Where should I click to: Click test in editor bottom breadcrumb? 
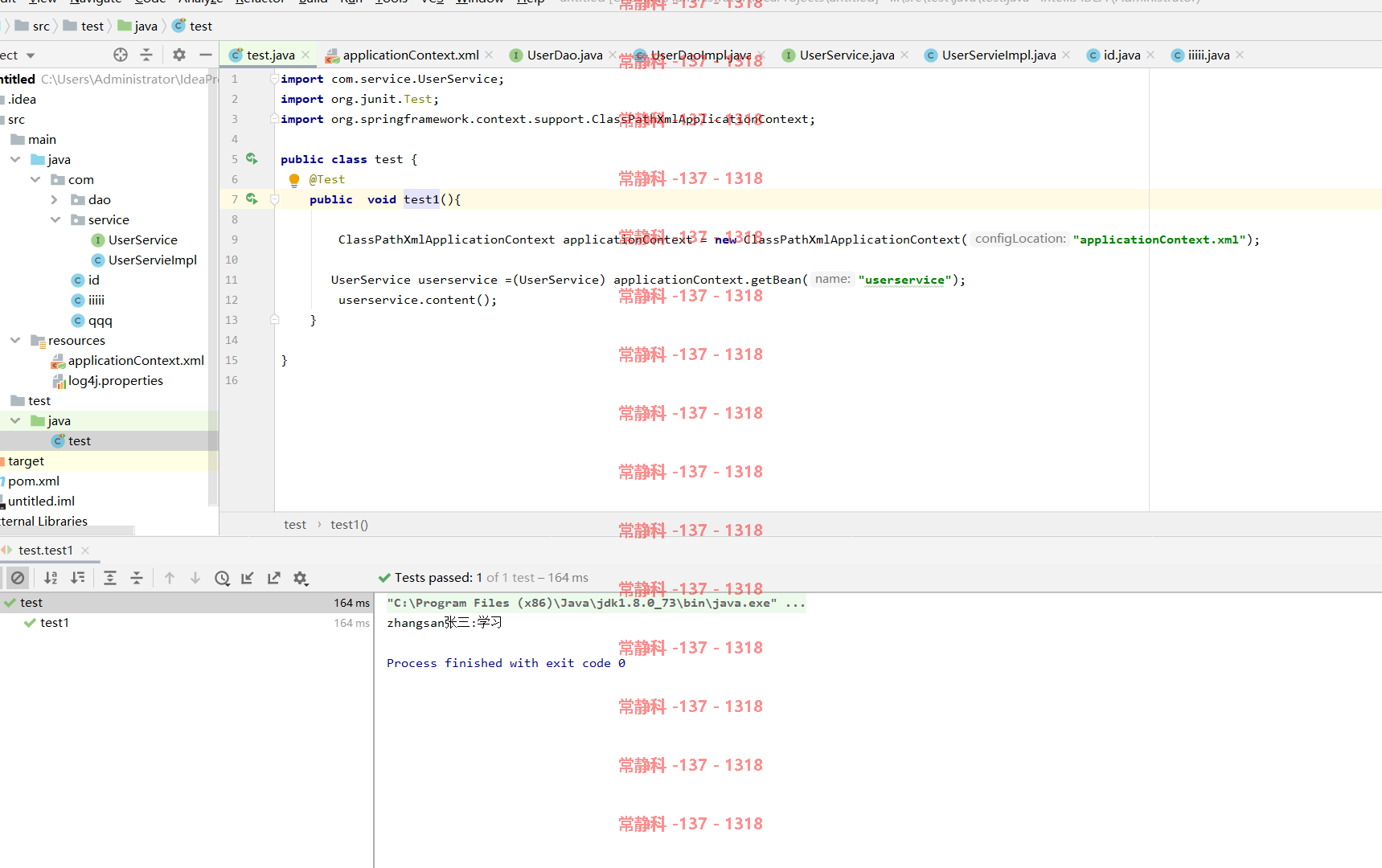pos(295,524)
